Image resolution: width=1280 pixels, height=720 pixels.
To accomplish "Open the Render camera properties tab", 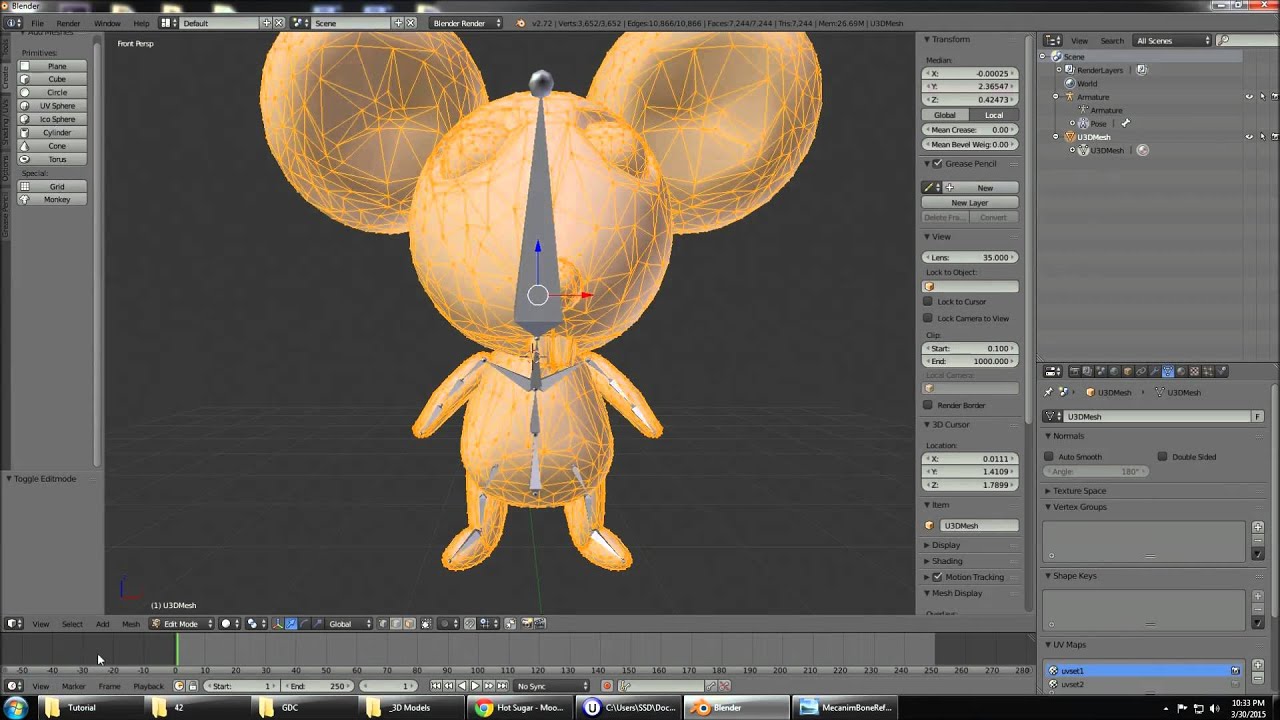I will [x=1075, y=371].
